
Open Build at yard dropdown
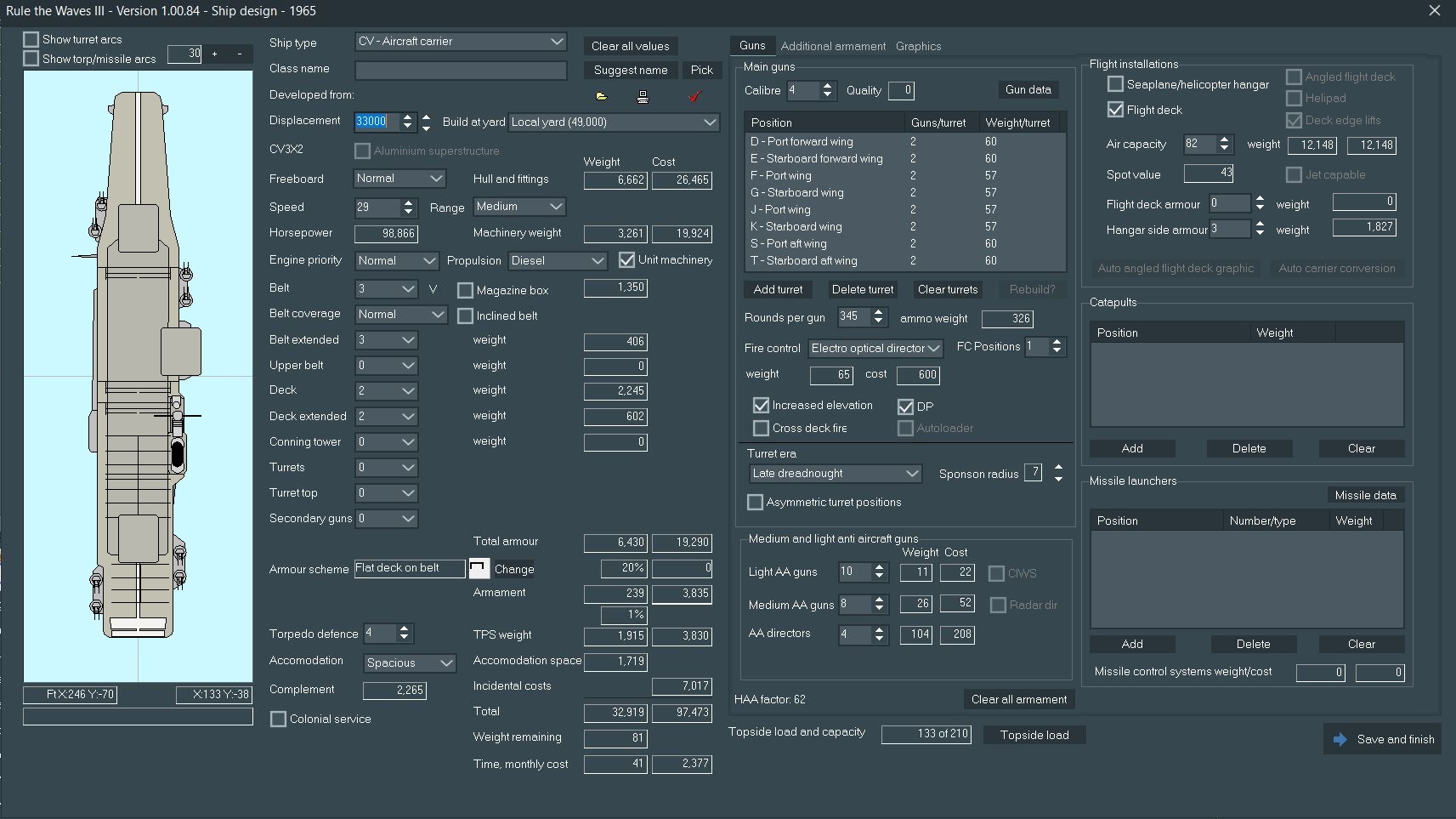tap(614, 122)
